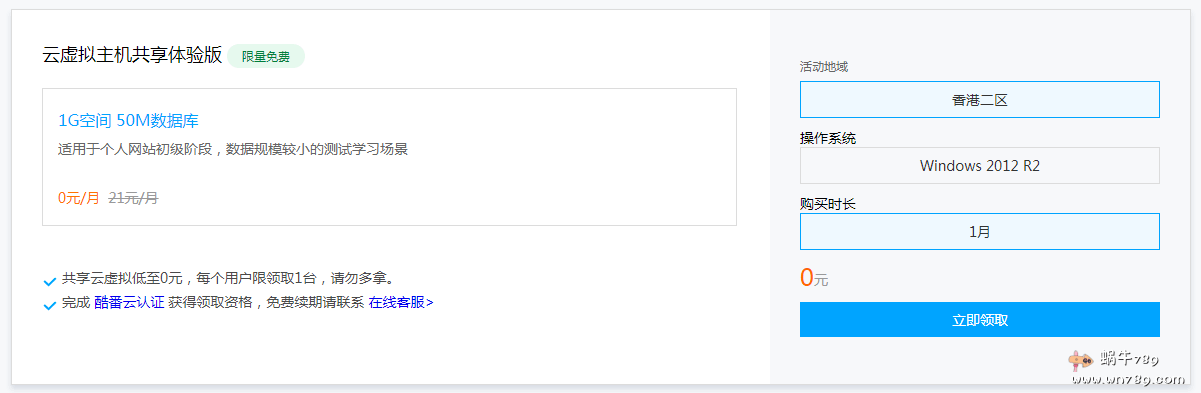Select the 1G空间 50M数据库 plan title

pyautogui.click(x=128, y=121)
